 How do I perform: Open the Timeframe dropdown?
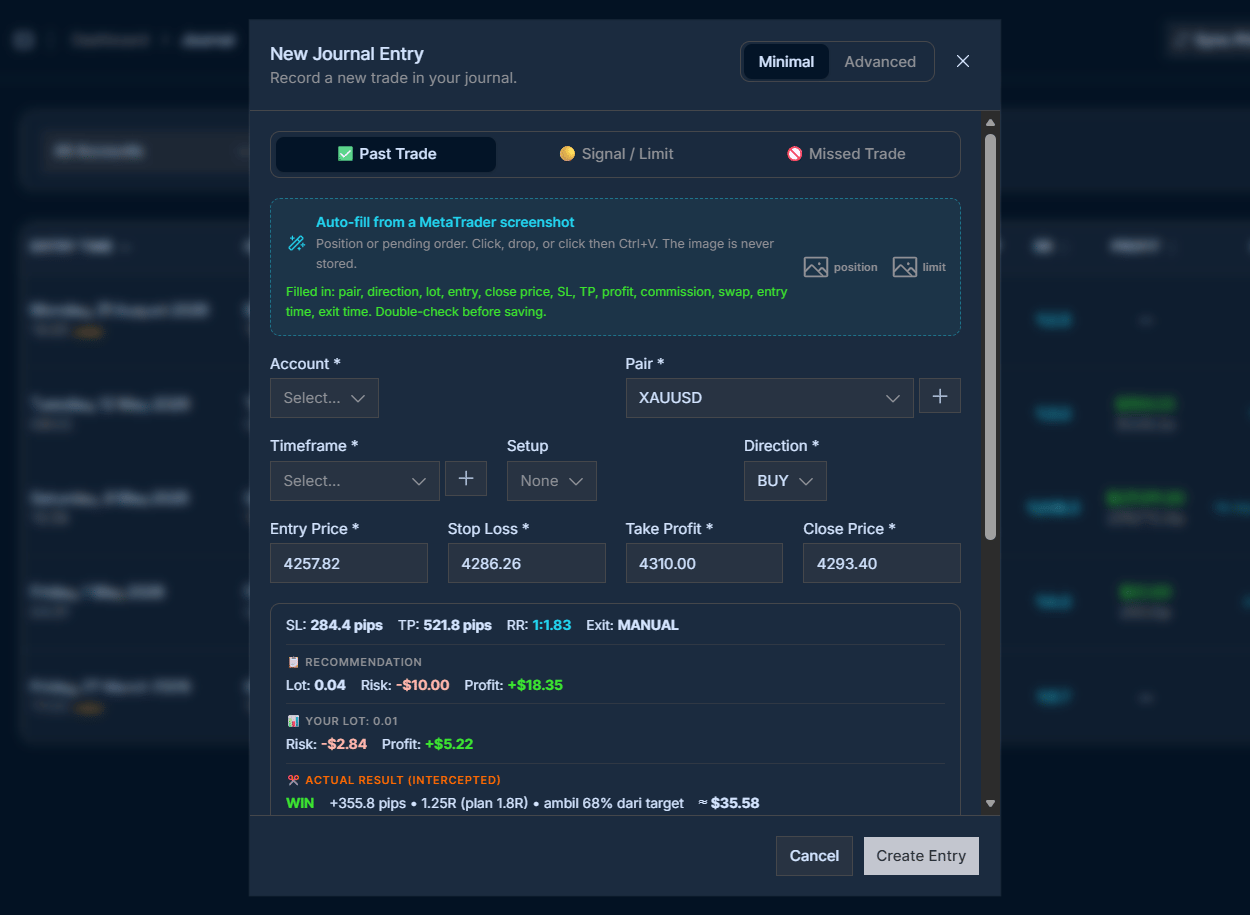[355, 481]
